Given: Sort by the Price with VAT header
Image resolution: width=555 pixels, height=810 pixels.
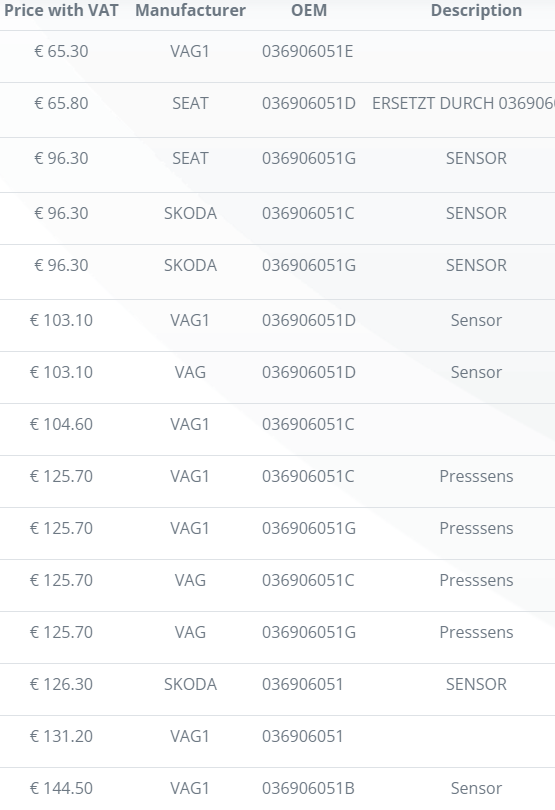Looking at the screenshot, I should (x=61, y=10).
